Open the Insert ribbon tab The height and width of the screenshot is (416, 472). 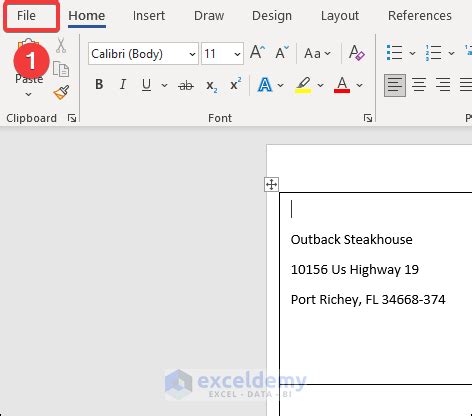pos(149,16)
